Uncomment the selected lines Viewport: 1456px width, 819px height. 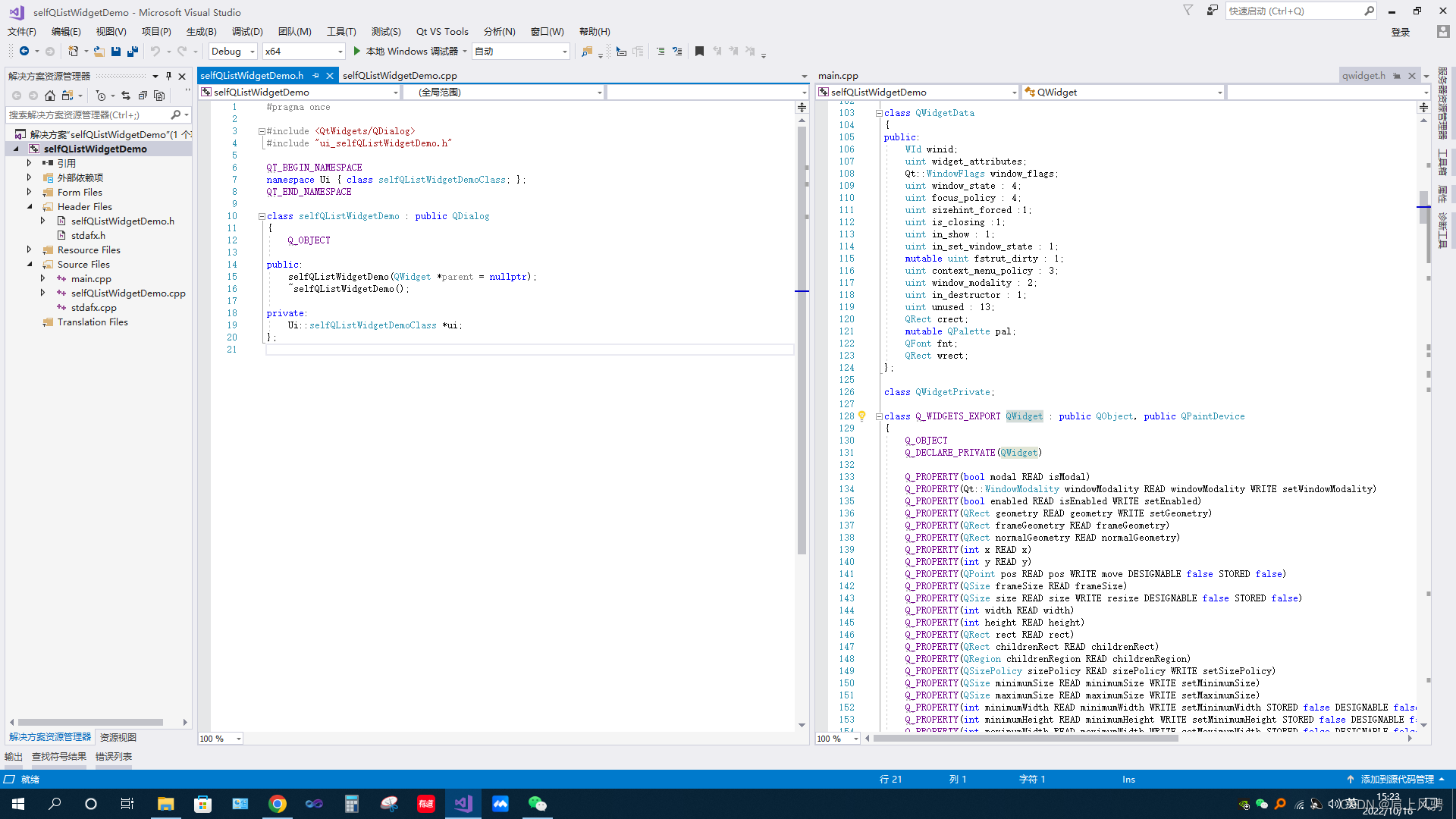click(677, 51)
